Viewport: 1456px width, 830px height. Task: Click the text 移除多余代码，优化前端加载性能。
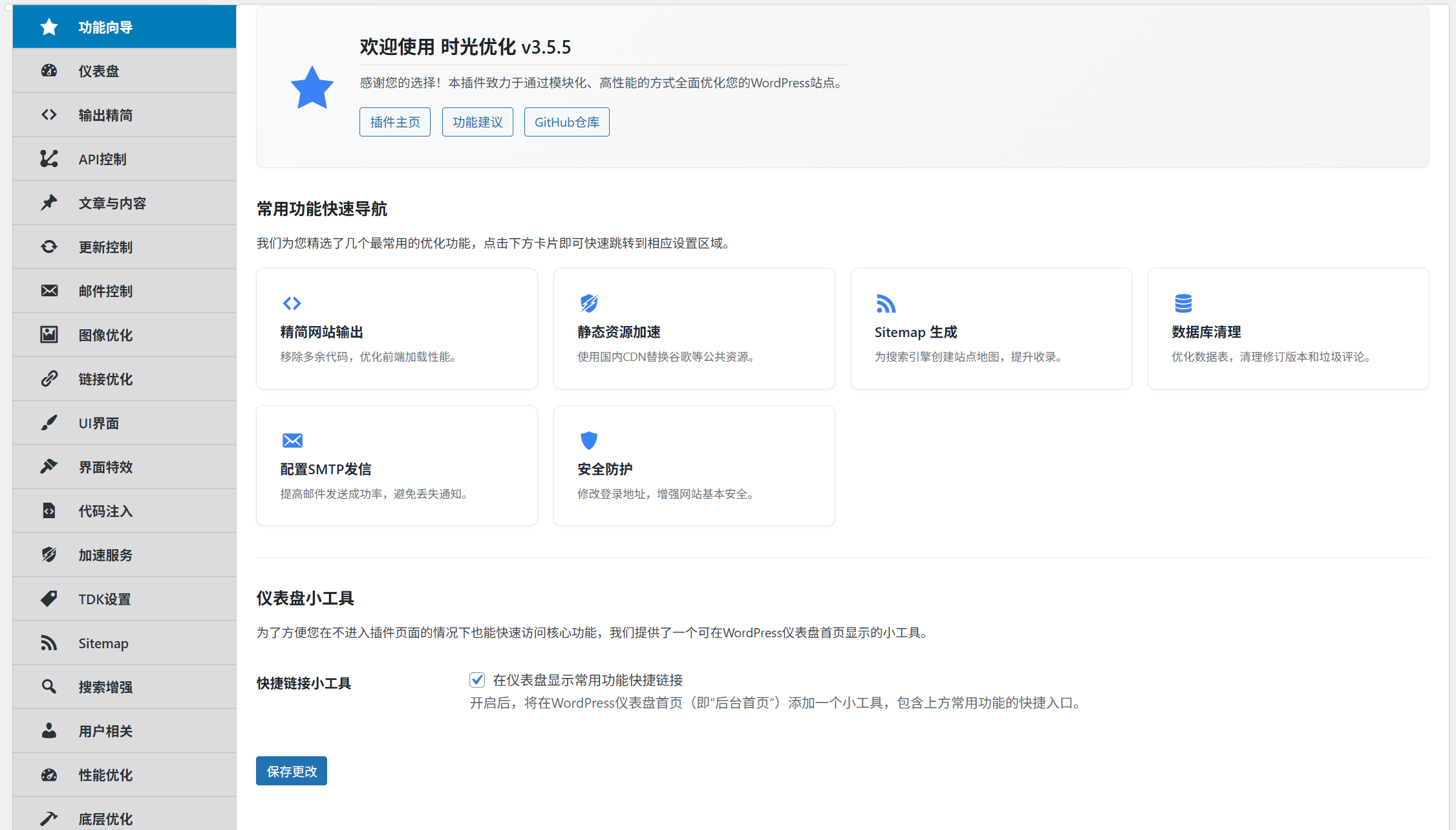pyautogui.click(x=370, y=357)
